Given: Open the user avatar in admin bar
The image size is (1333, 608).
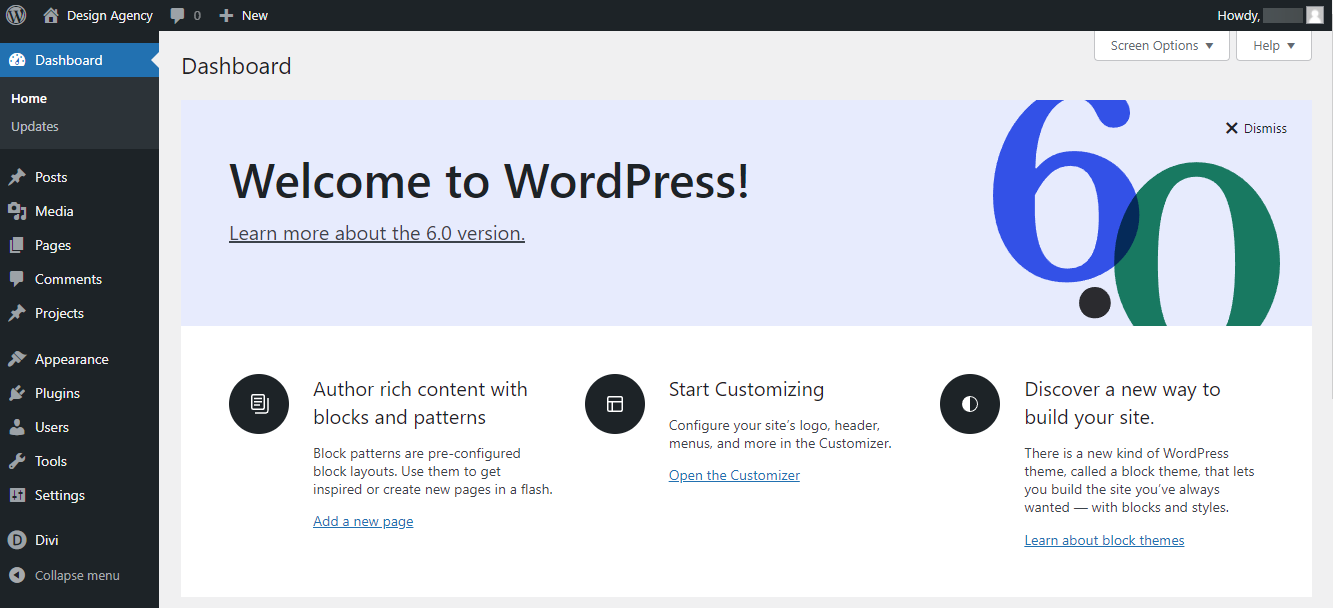Looking at the screenshot, I should pos(1315,15).
